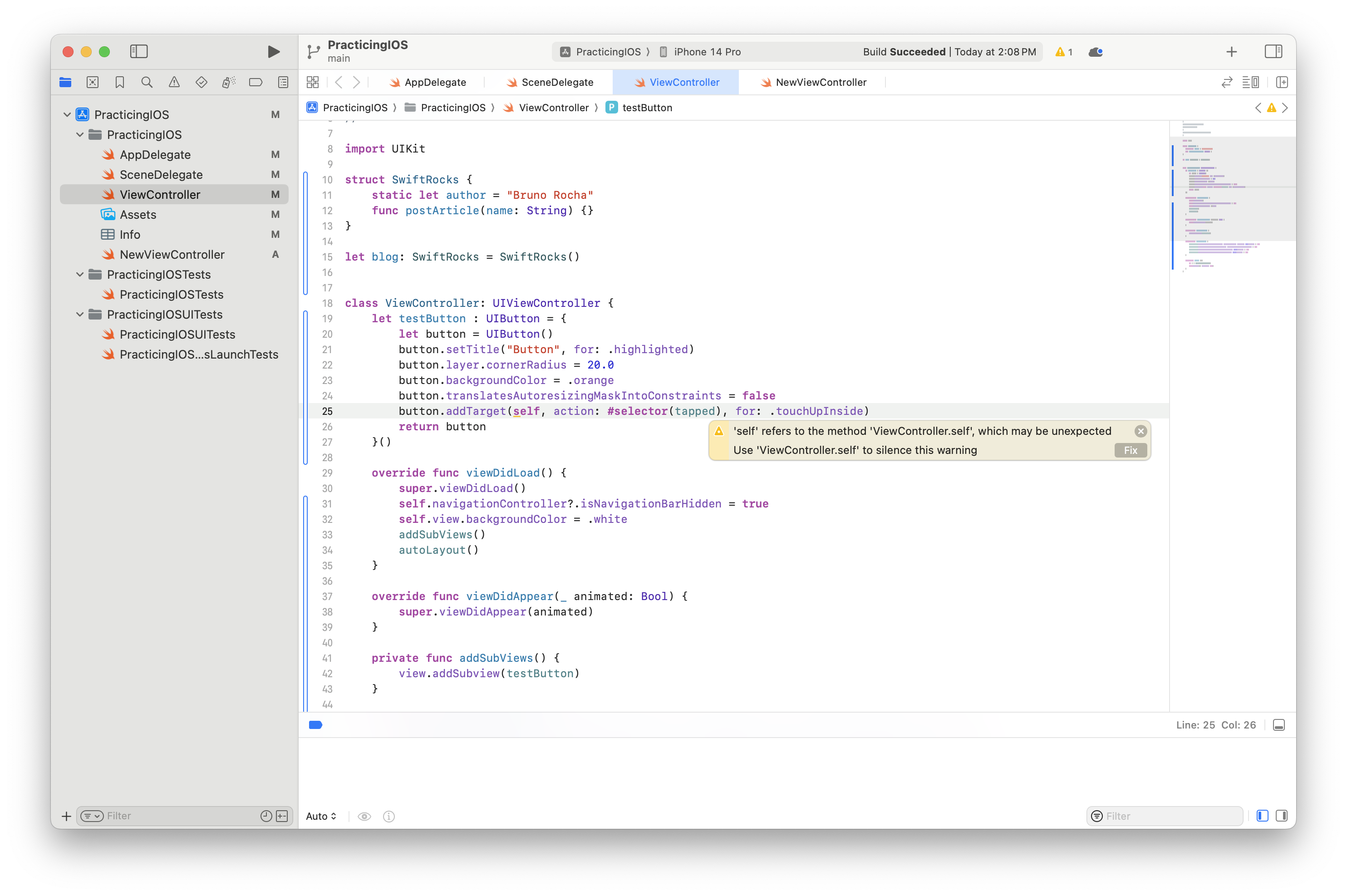Collapse the PracticingIOSUITests folder
The height and width of the screenshot is (896, 1347).
pos(80,314)
